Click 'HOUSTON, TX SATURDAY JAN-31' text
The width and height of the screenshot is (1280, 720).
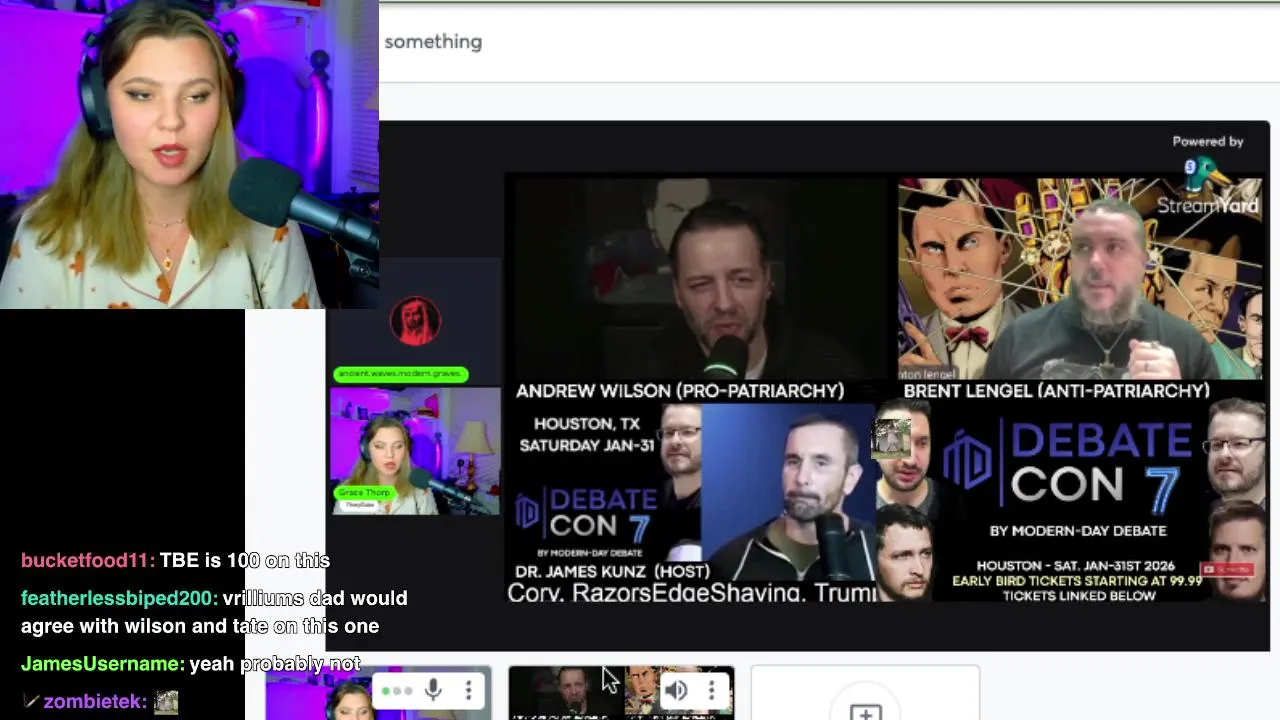pos(587,435)
